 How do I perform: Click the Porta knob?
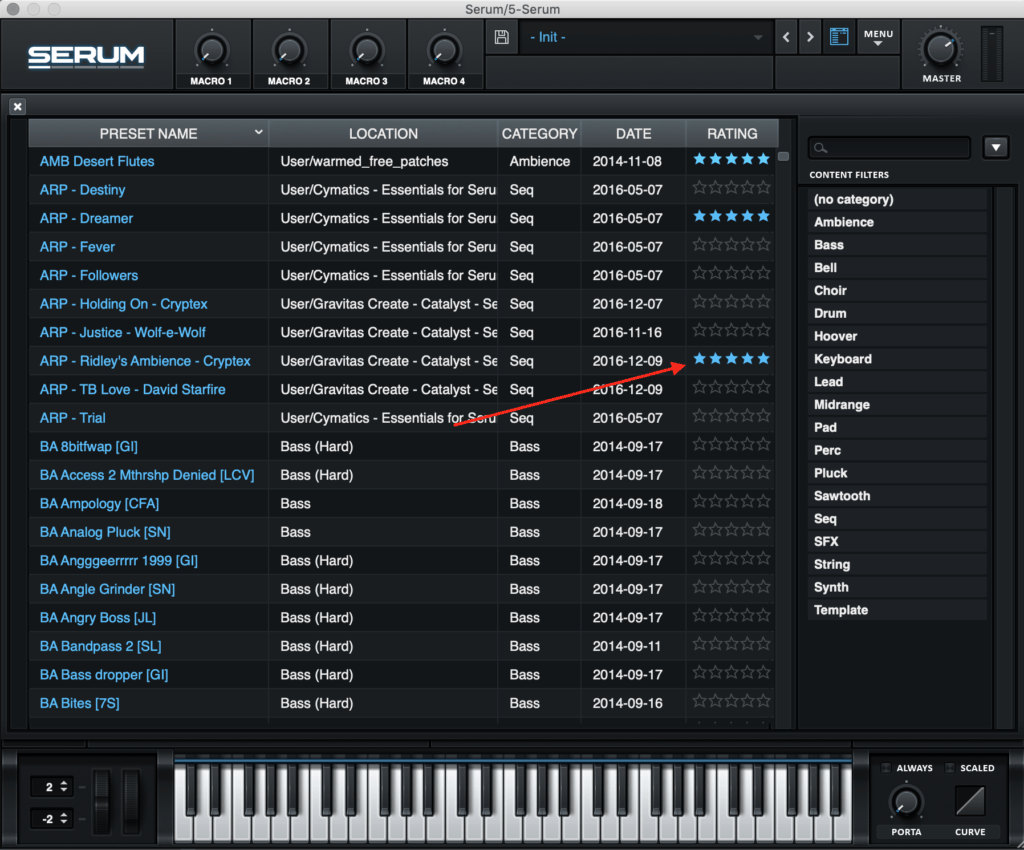coord(906,802)
